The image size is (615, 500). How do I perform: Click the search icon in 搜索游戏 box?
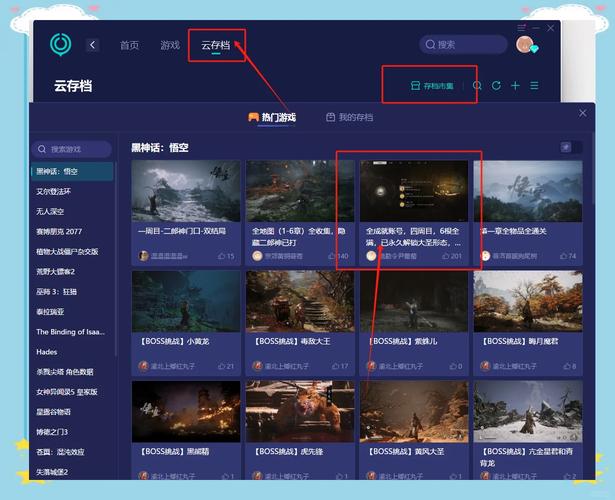tap(42, 149)
